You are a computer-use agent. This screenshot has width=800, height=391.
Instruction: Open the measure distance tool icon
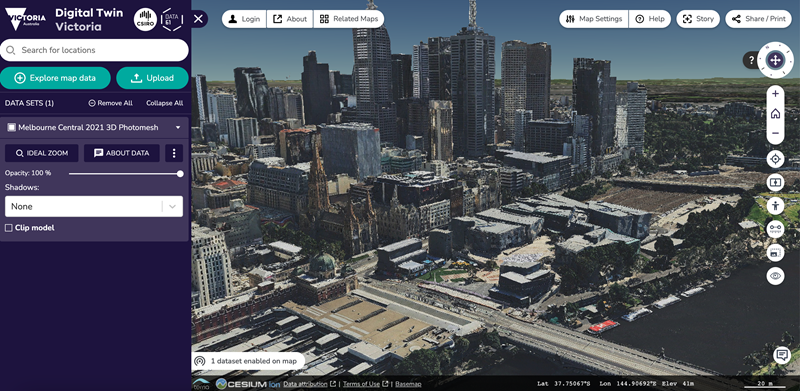(x=775, y=229)
